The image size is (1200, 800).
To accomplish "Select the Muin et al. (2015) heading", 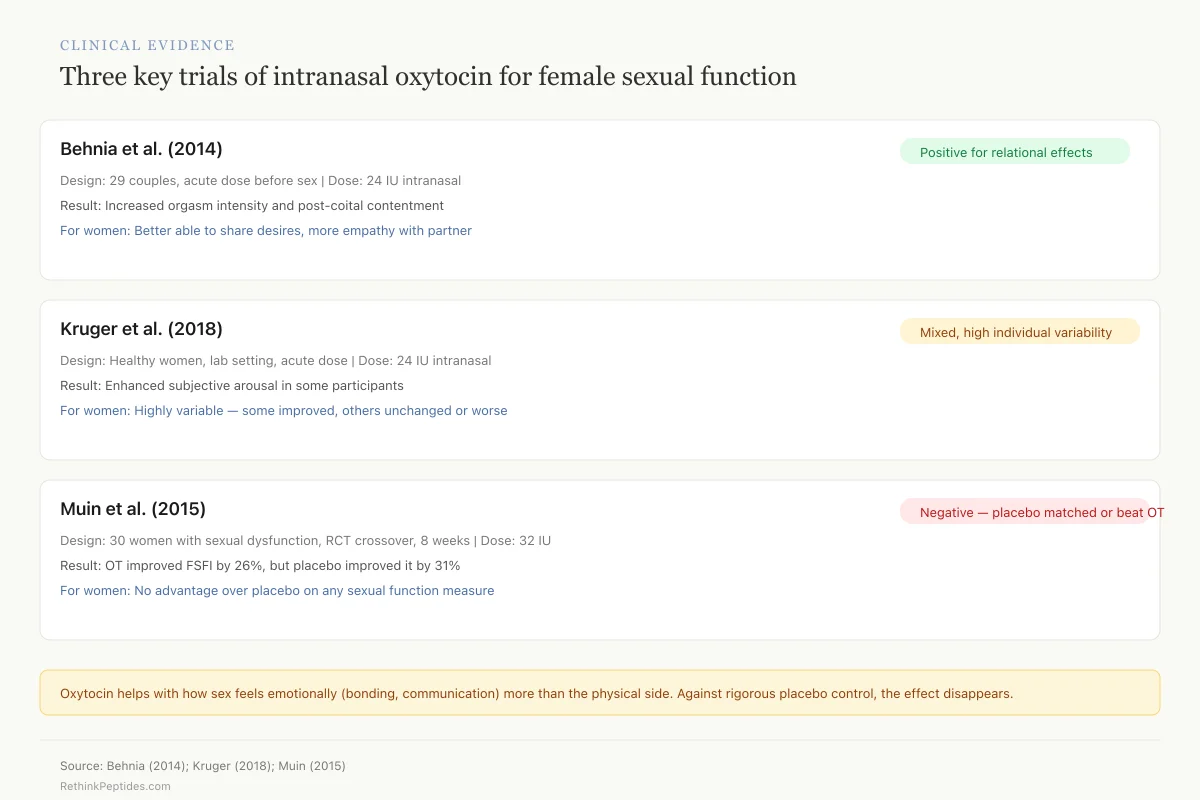I will click(133, 509).
